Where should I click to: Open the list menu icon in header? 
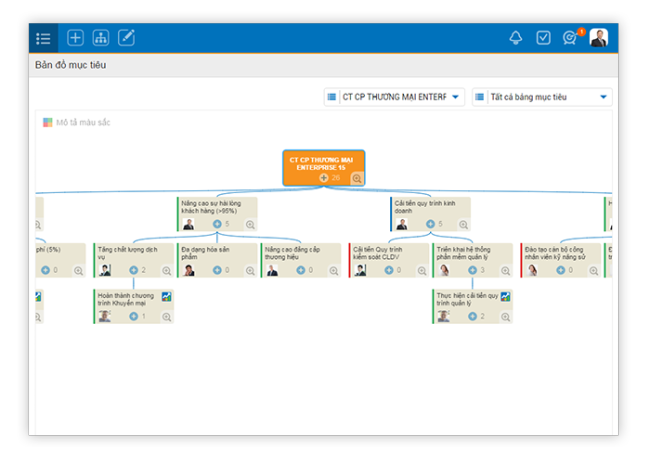pyautogui.click(x=43, y=38)
